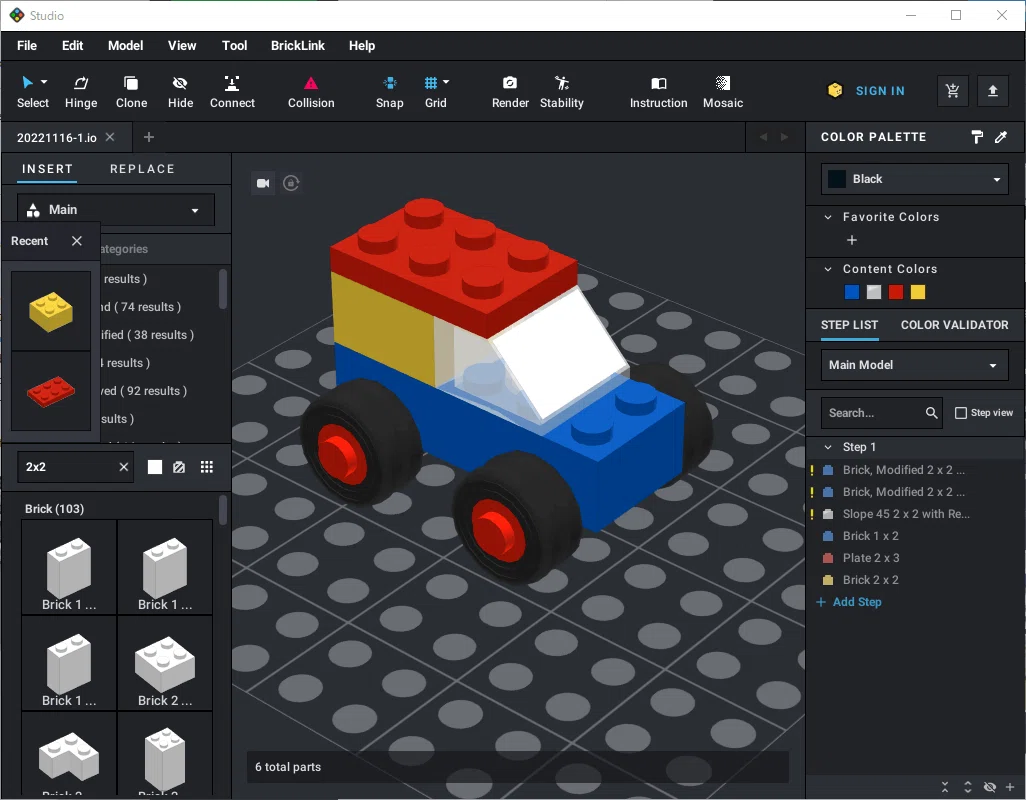Open the Black color dropdown
Screen dimensions: 1026x800
(915, 179)
